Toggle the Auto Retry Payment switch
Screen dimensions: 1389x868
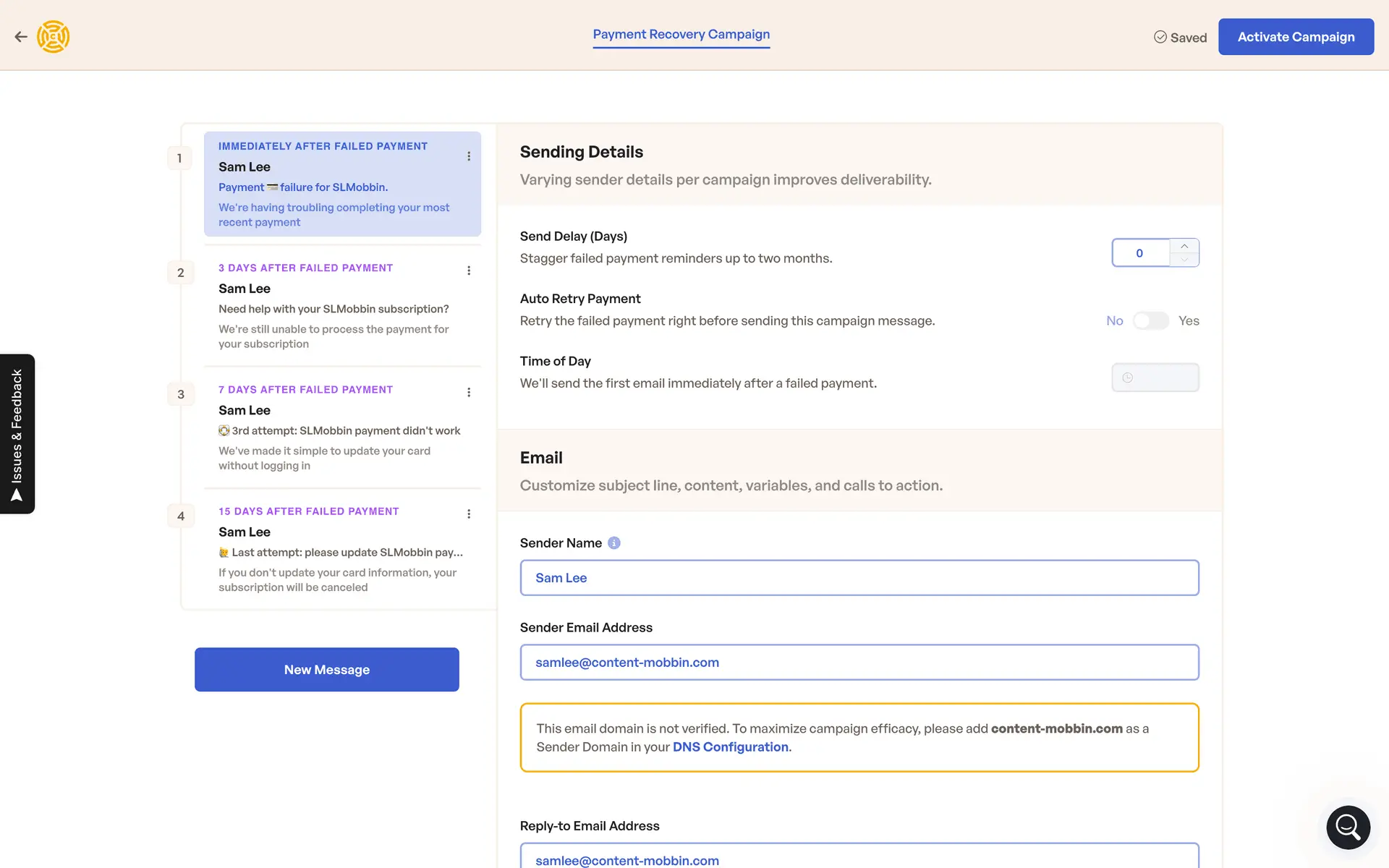tap(1150, 321)
